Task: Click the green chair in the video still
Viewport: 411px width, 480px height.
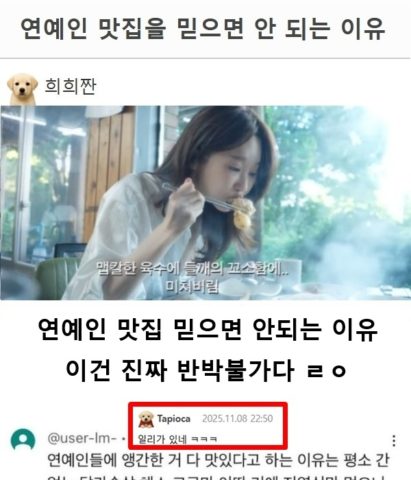Action: pyautogui.click(x=57, y=278)
